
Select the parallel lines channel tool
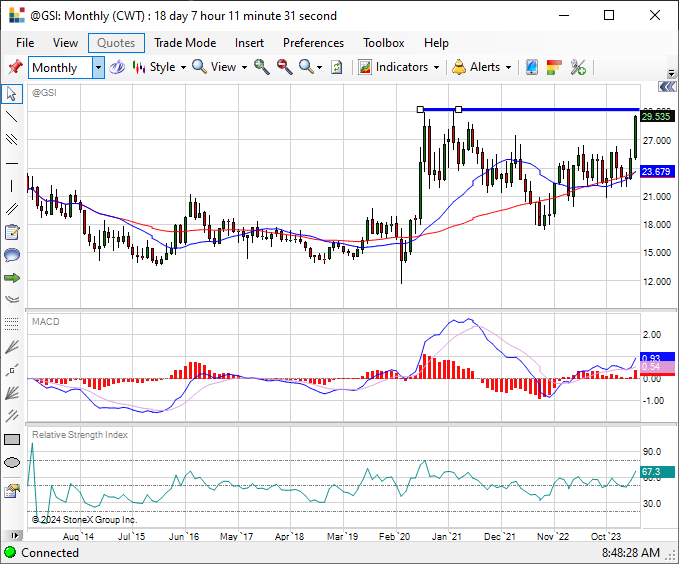pyautogui.click(x=12, y=139)
